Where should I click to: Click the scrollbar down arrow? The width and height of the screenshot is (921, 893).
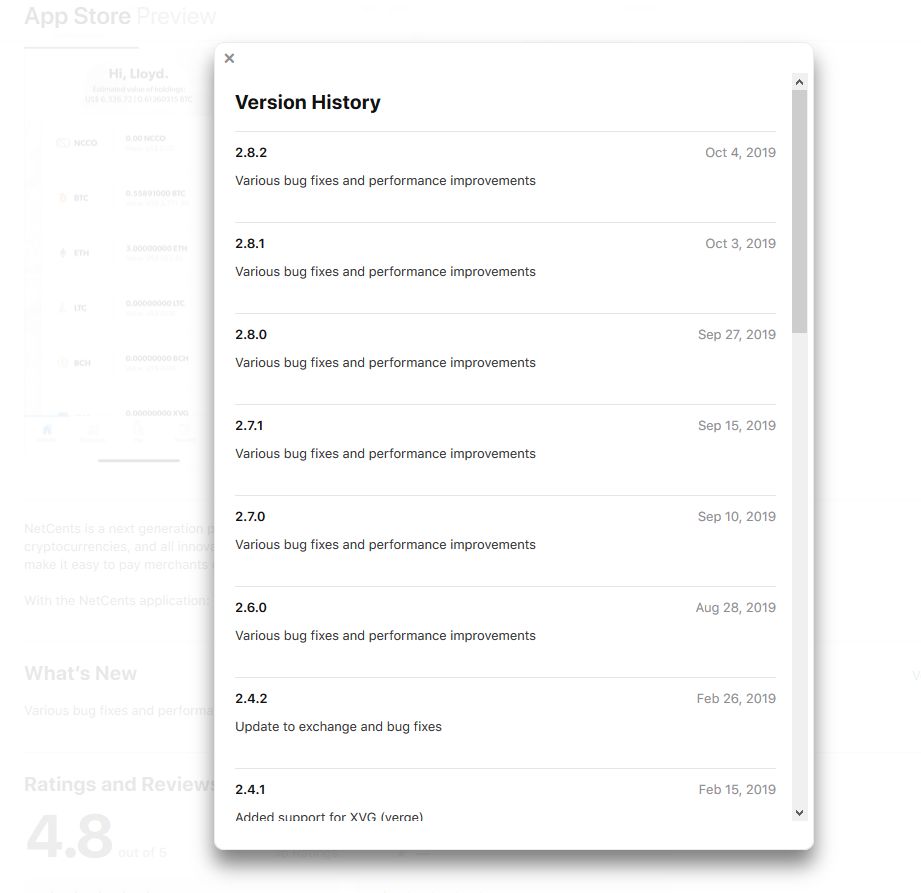[x=798, y=811]
